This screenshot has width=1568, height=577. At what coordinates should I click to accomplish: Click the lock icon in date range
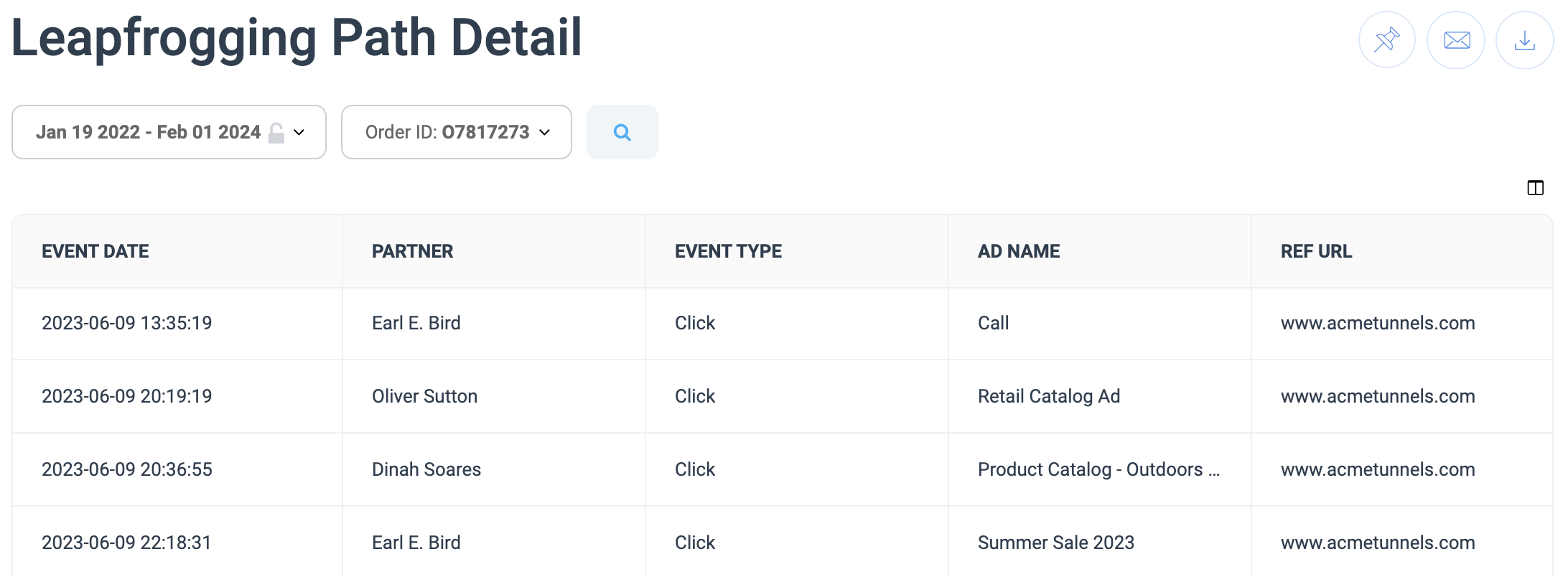point(276,133)
